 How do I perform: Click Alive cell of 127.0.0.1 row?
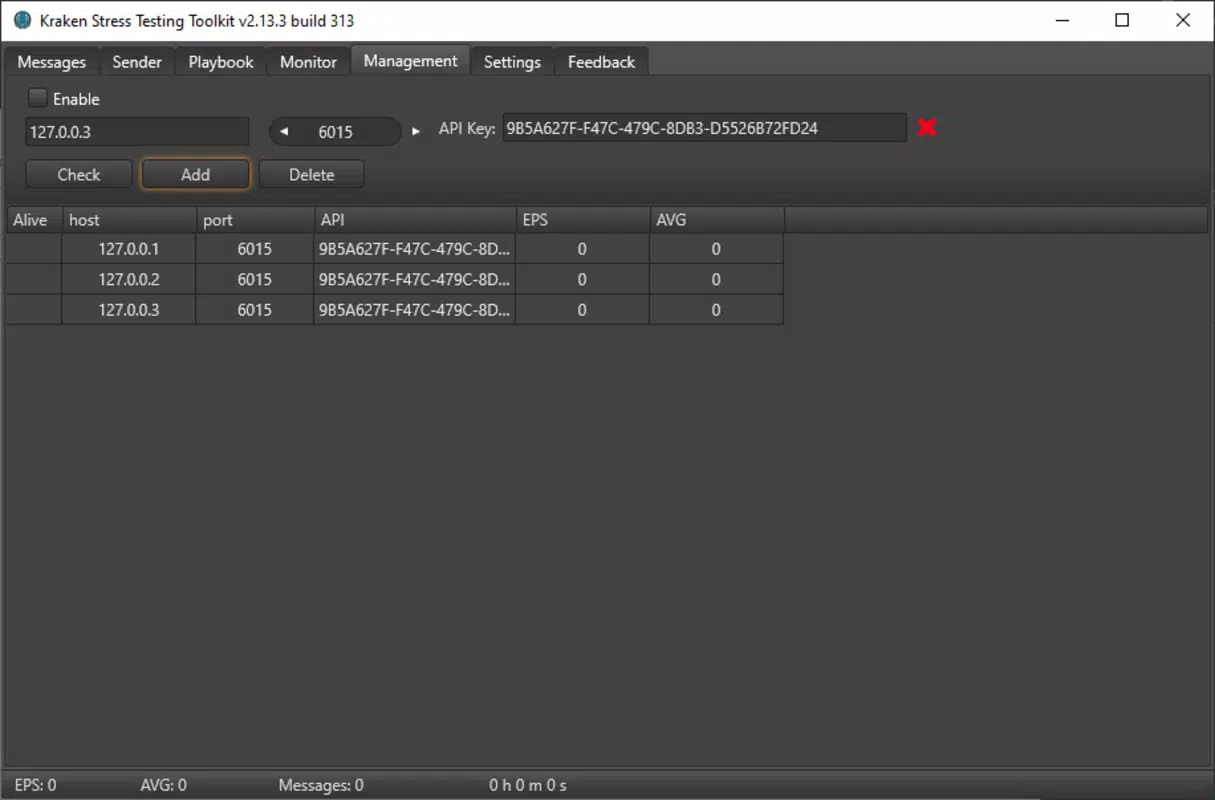34,249
